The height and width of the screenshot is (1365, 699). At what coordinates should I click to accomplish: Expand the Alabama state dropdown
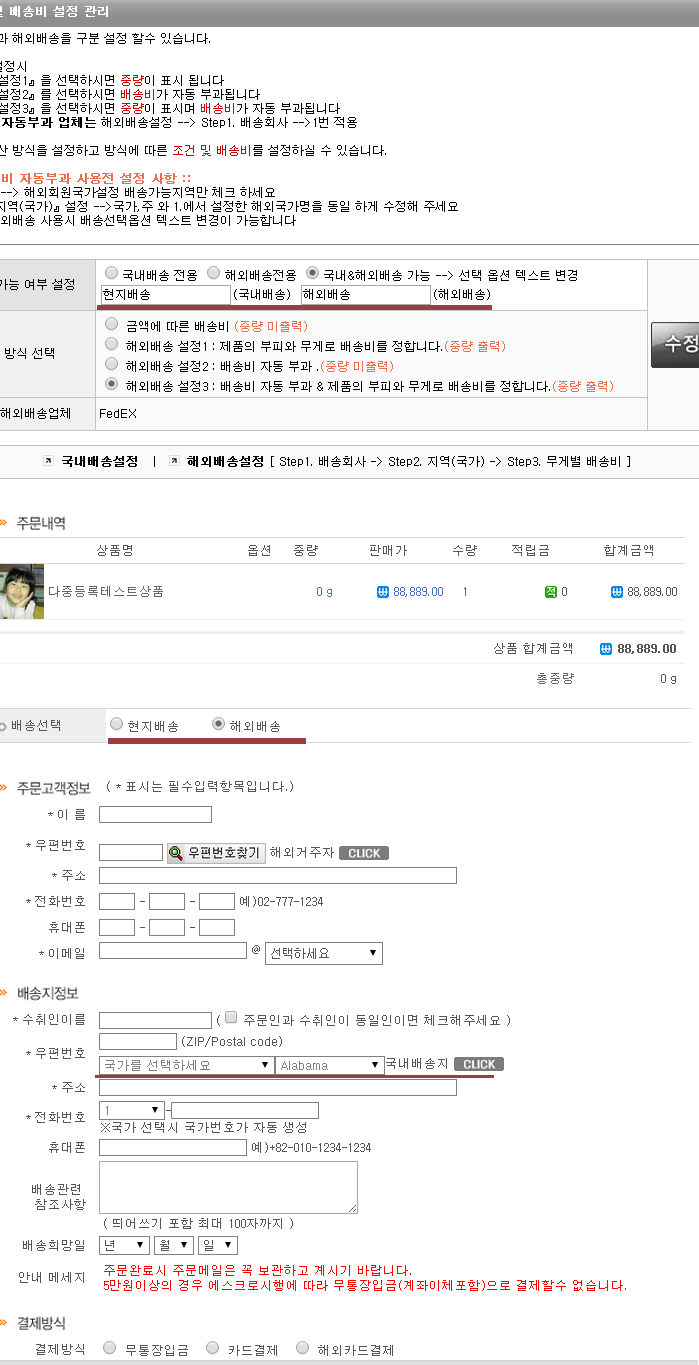[330, 1065]
